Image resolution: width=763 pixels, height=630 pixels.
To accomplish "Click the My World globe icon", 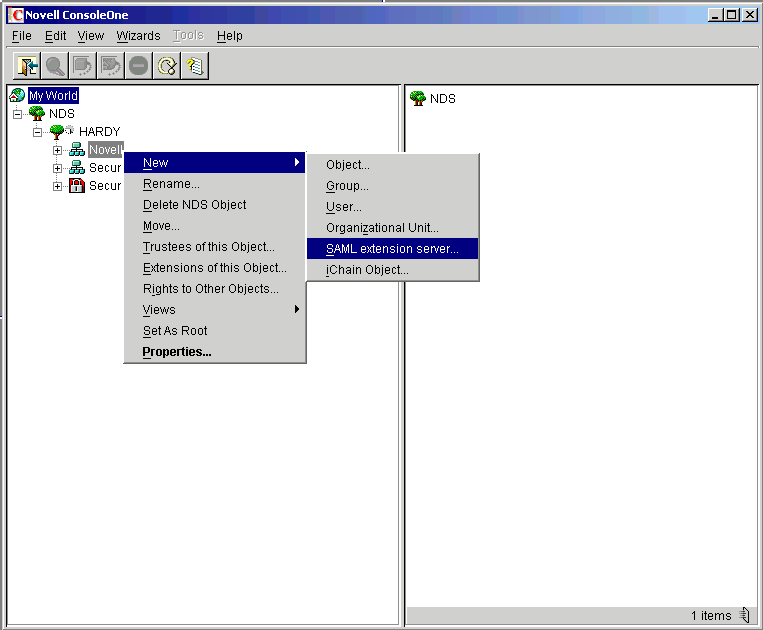I will [17, 95].
